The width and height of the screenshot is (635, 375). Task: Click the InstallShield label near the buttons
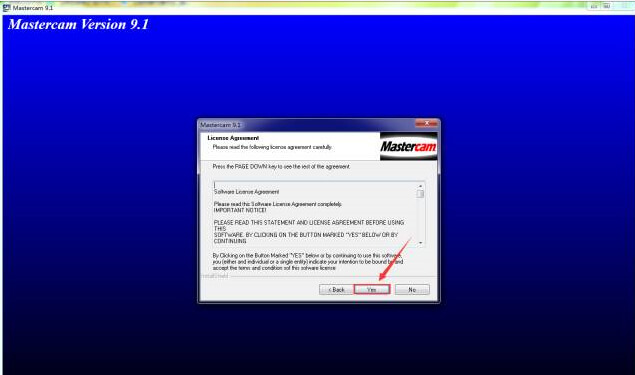click(215, 276)
